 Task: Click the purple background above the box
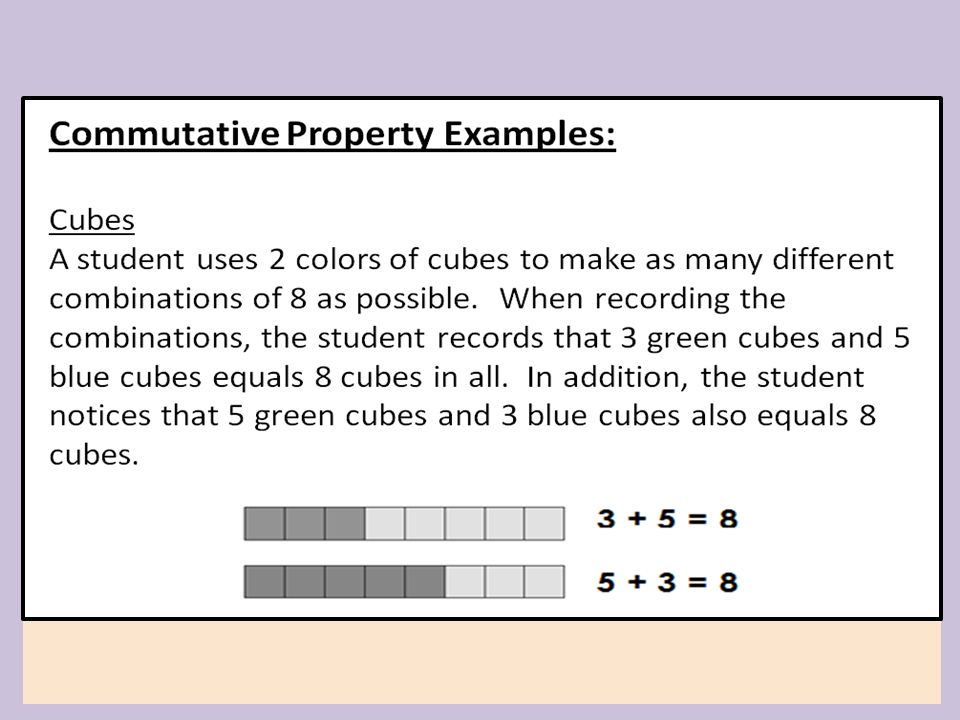480,48
